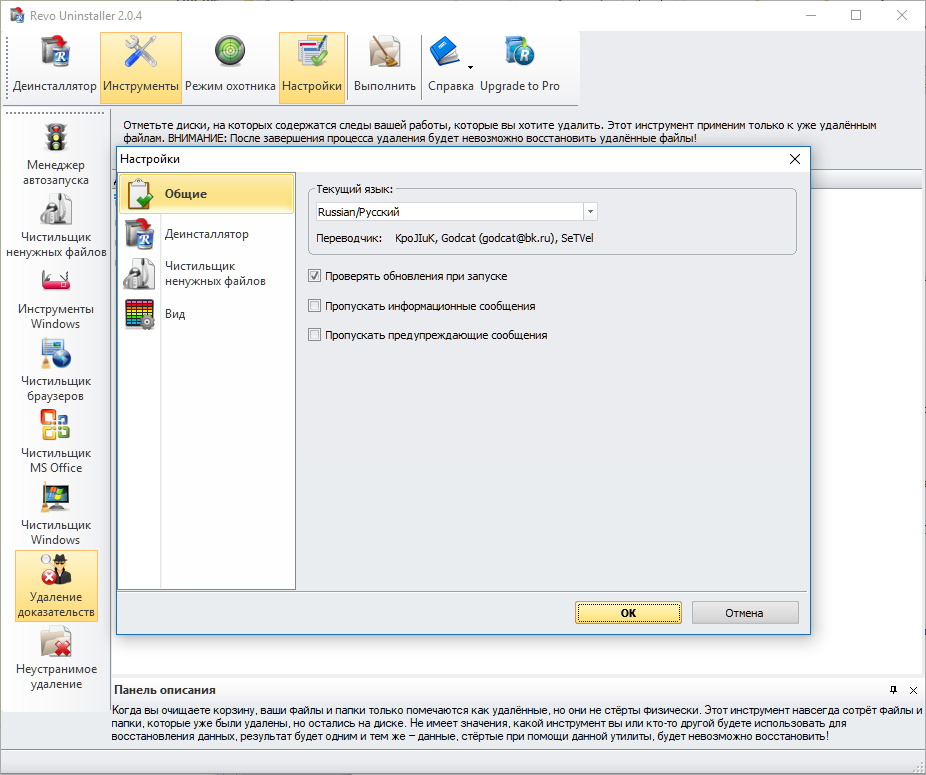Enable Пропускать предупреждающие сообщения checkbox

pos(315,335)
